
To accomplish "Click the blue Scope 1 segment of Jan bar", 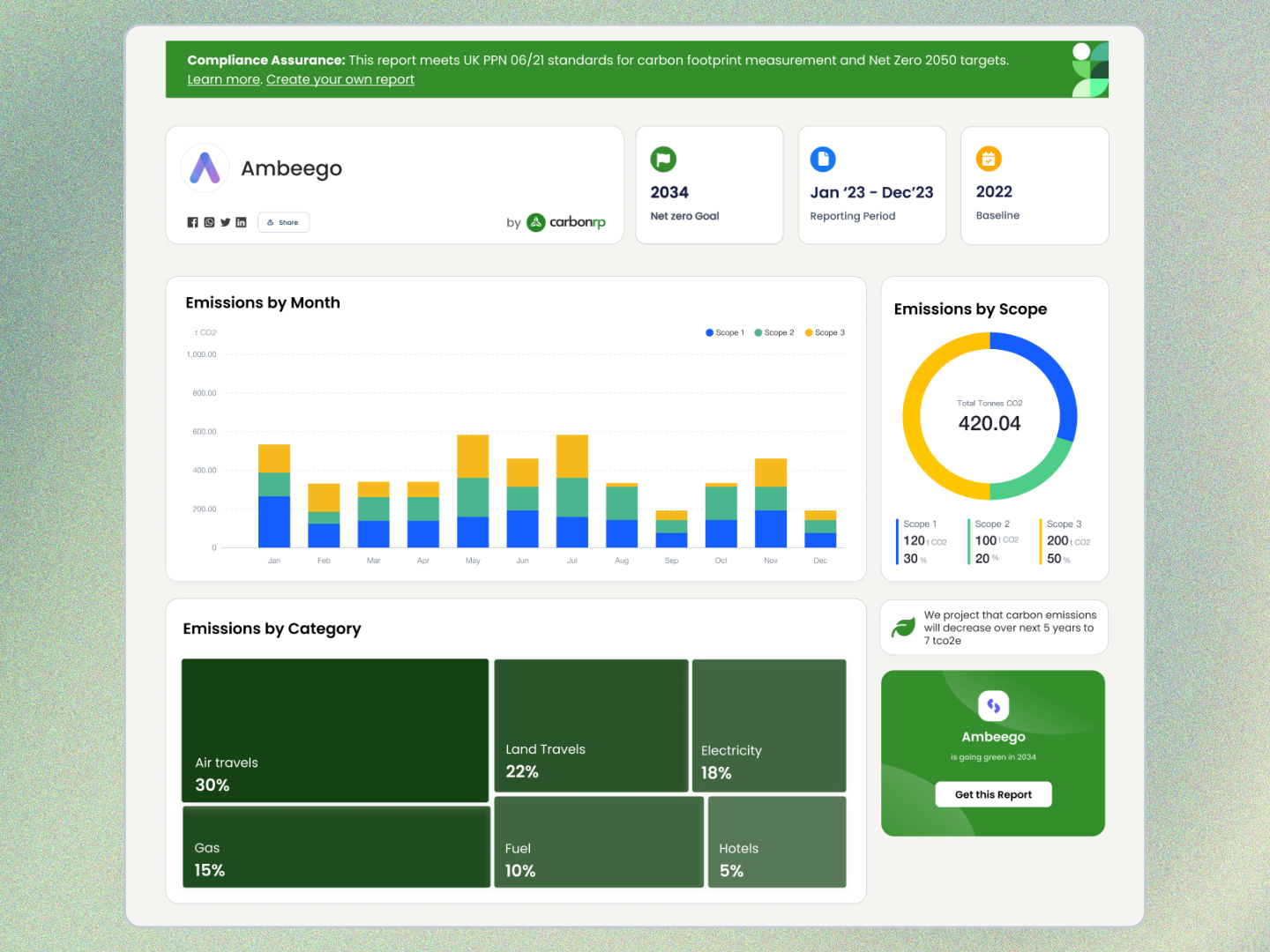I will pyautogui.click(x=274, y=522).
